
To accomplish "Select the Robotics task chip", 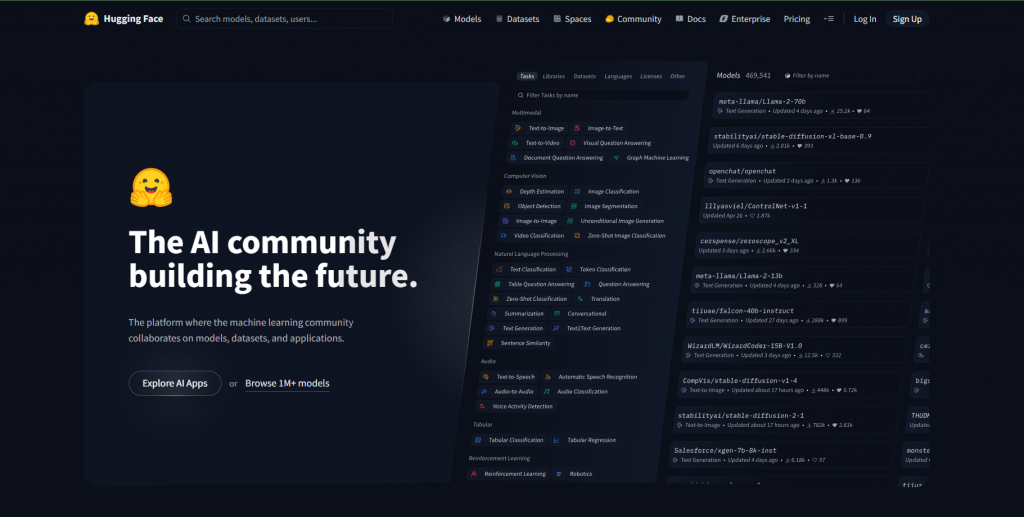I will coord(574,474).
